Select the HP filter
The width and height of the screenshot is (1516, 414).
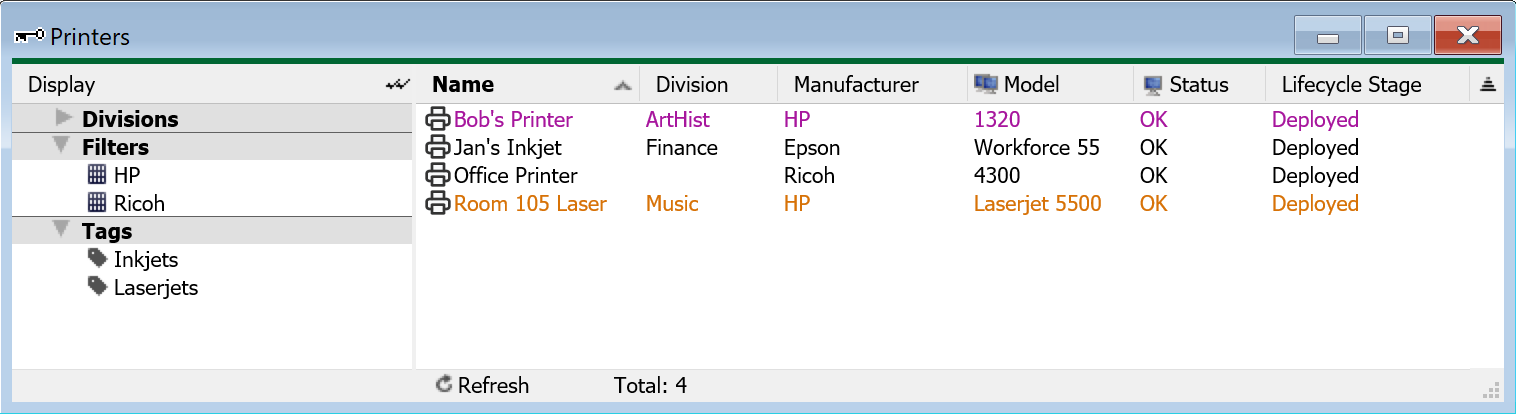127,175
